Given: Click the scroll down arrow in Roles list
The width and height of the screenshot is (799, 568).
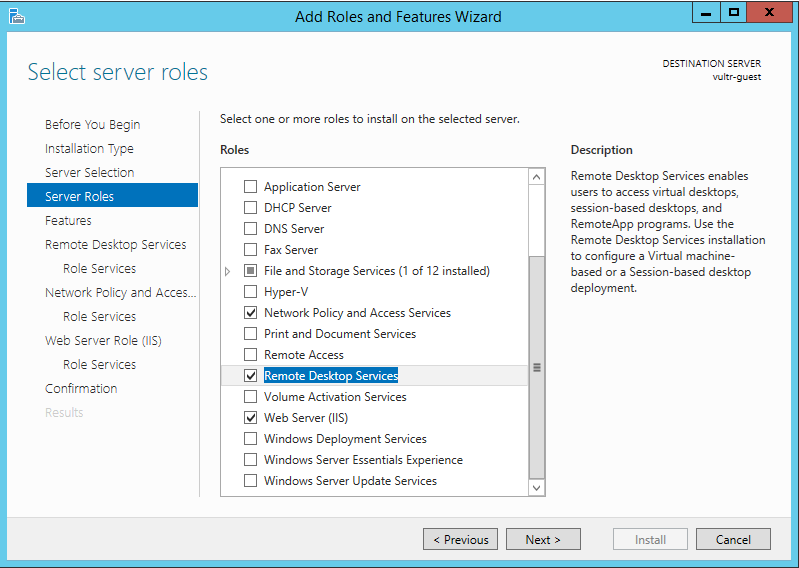Looking at the screenshot, I should pos(536,488).
